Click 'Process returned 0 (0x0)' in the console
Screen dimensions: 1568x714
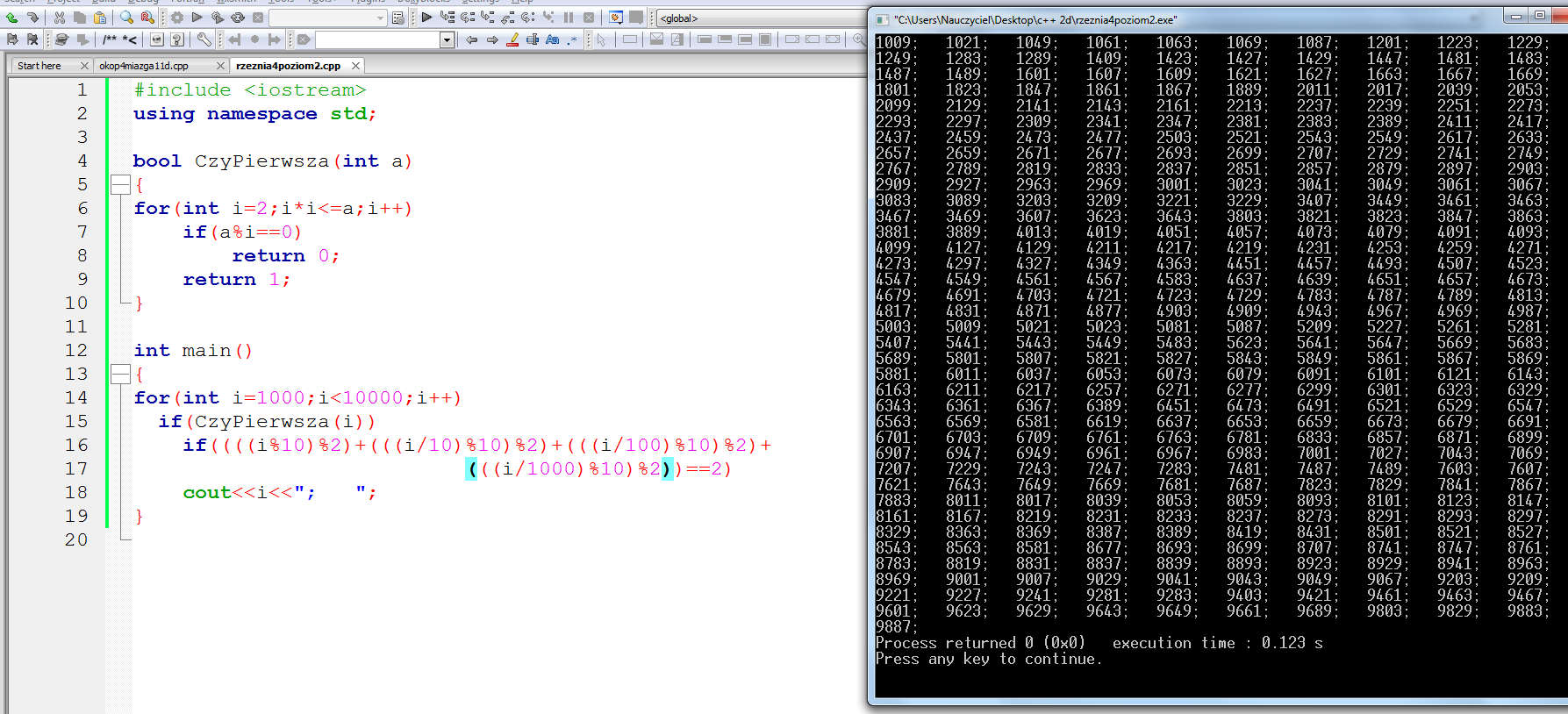[x=980, y=643]
